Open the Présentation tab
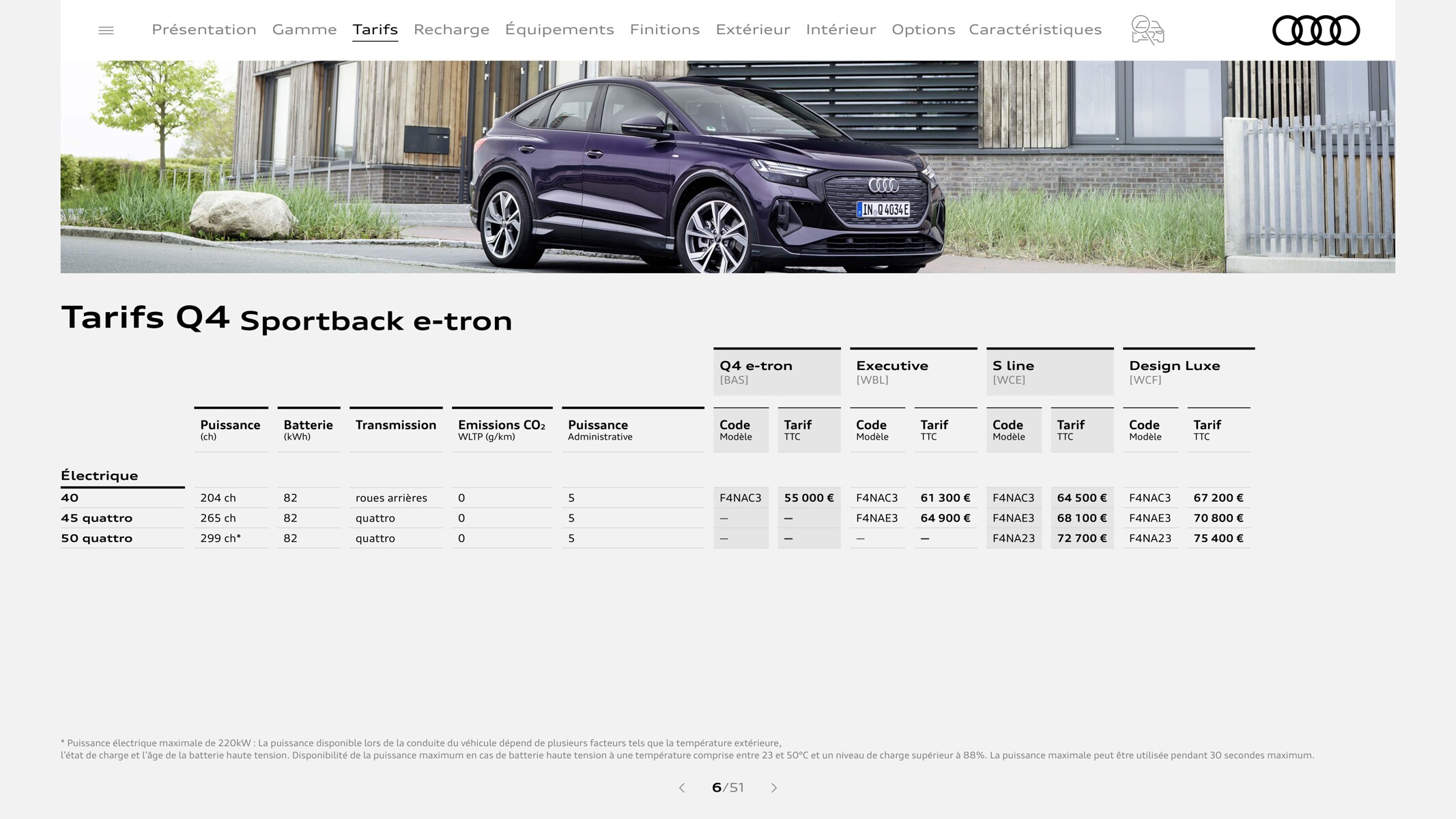Viewport: 1456px width, 819px height. click(204, 29)
